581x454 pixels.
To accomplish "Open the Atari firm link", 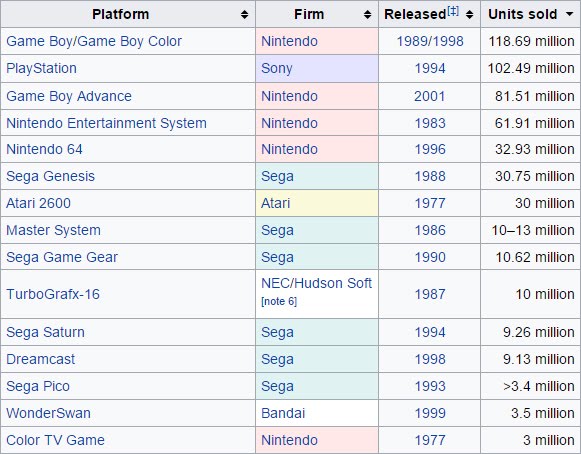I will pyautogui.click(x=276, y=203).
